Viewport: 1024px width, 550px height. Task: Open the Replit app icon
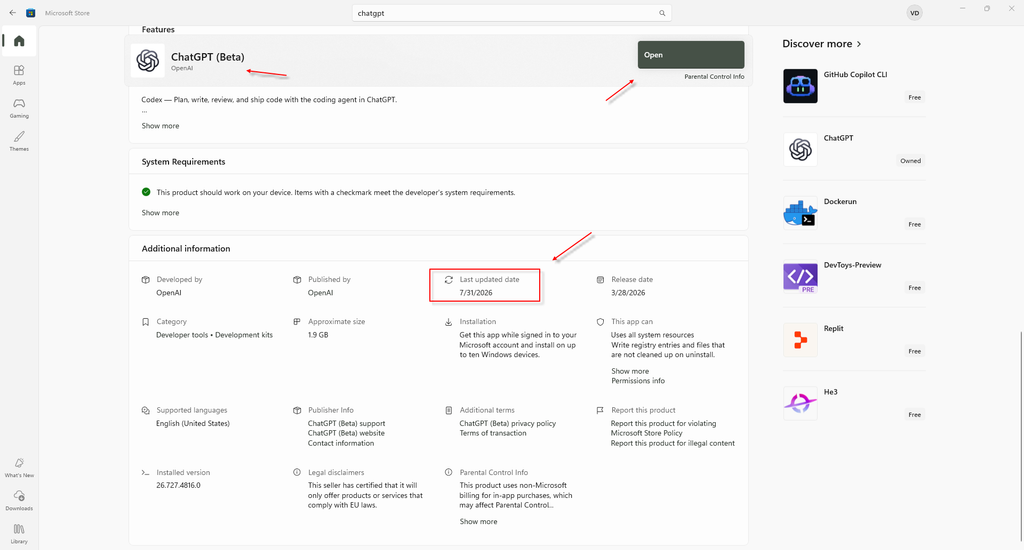800,340
